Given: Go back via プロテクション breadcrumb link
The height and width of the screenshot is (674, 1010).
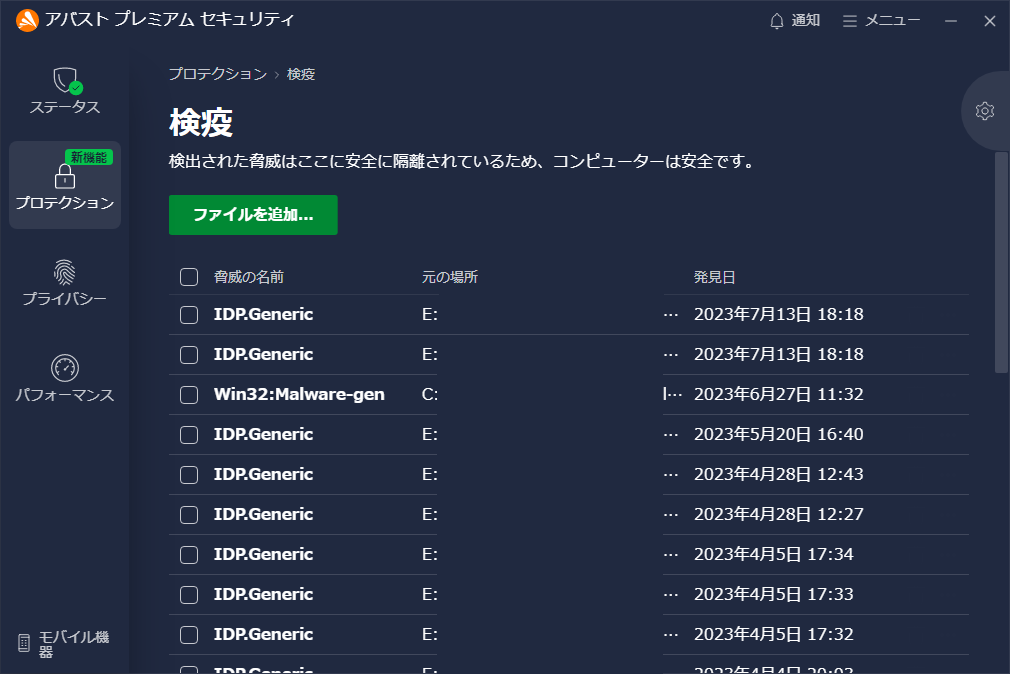Looking at the screenshot, I should click(218, 74).
